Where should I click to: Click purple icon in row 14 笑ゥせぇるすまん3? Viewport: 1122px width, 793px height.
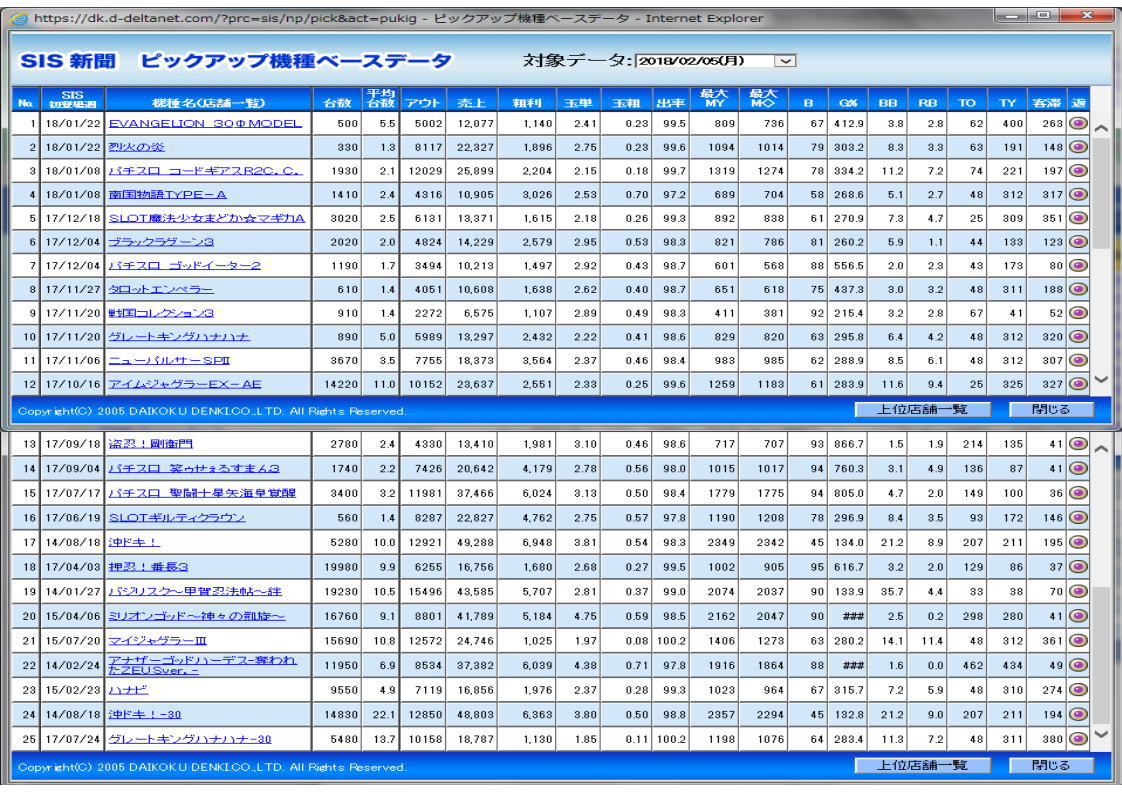(x=1078, y=468)
